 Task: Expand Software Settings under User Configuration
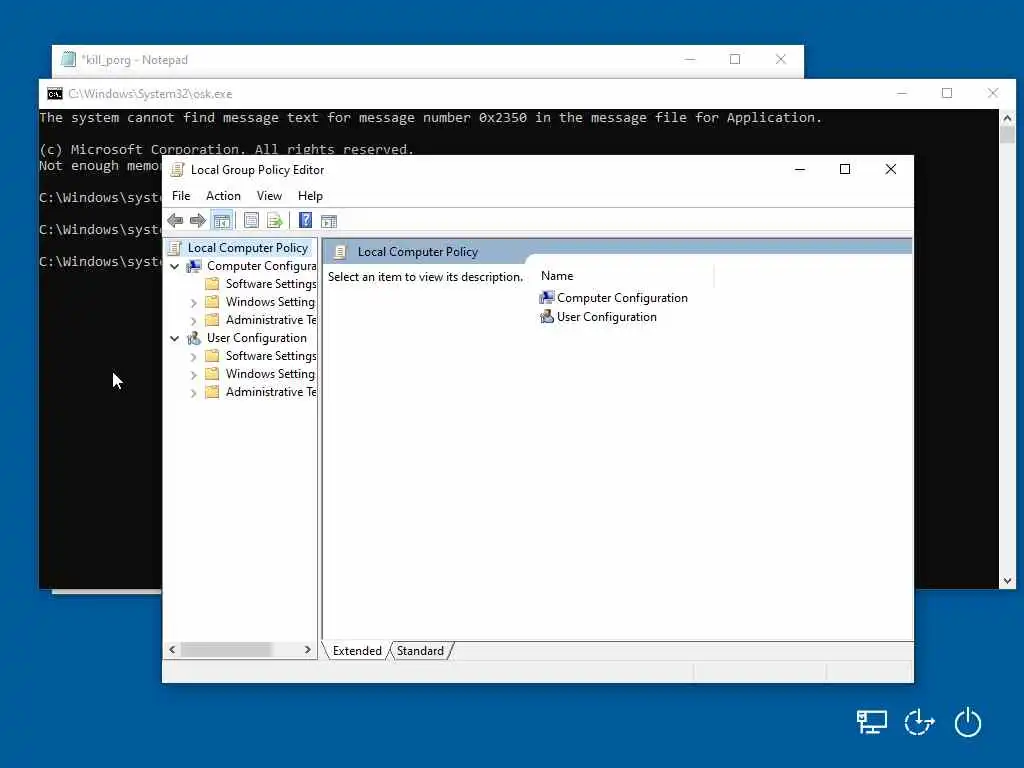tap(193, 357)
